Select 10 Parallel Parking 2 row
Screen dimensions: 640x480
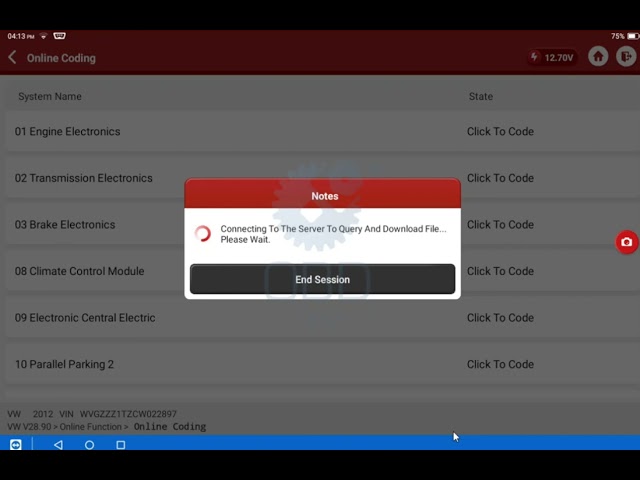click(322, 364)
